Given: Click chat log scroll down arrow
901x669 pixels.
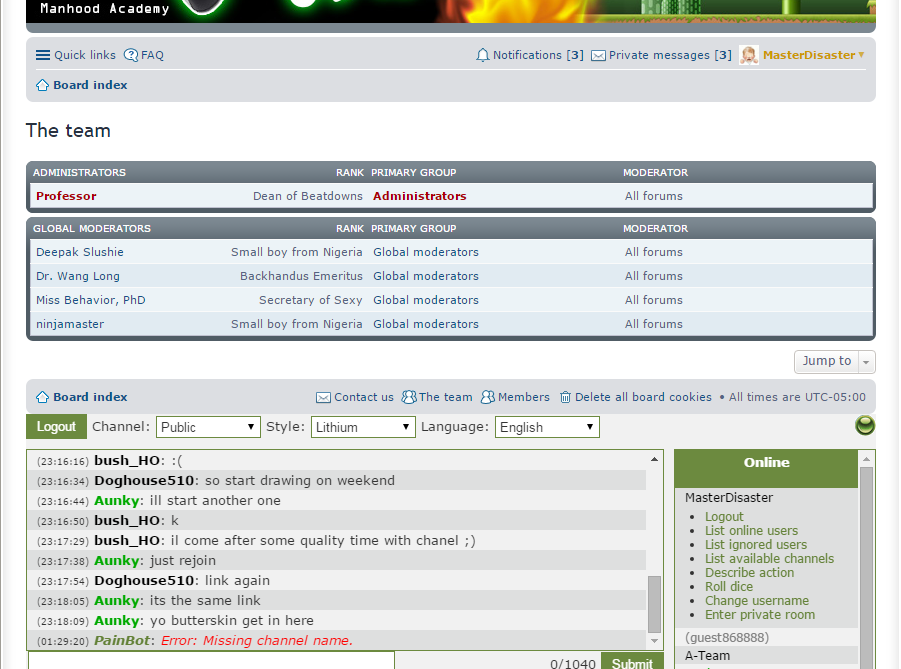Looking at the screenshot, I should (654, 641).
